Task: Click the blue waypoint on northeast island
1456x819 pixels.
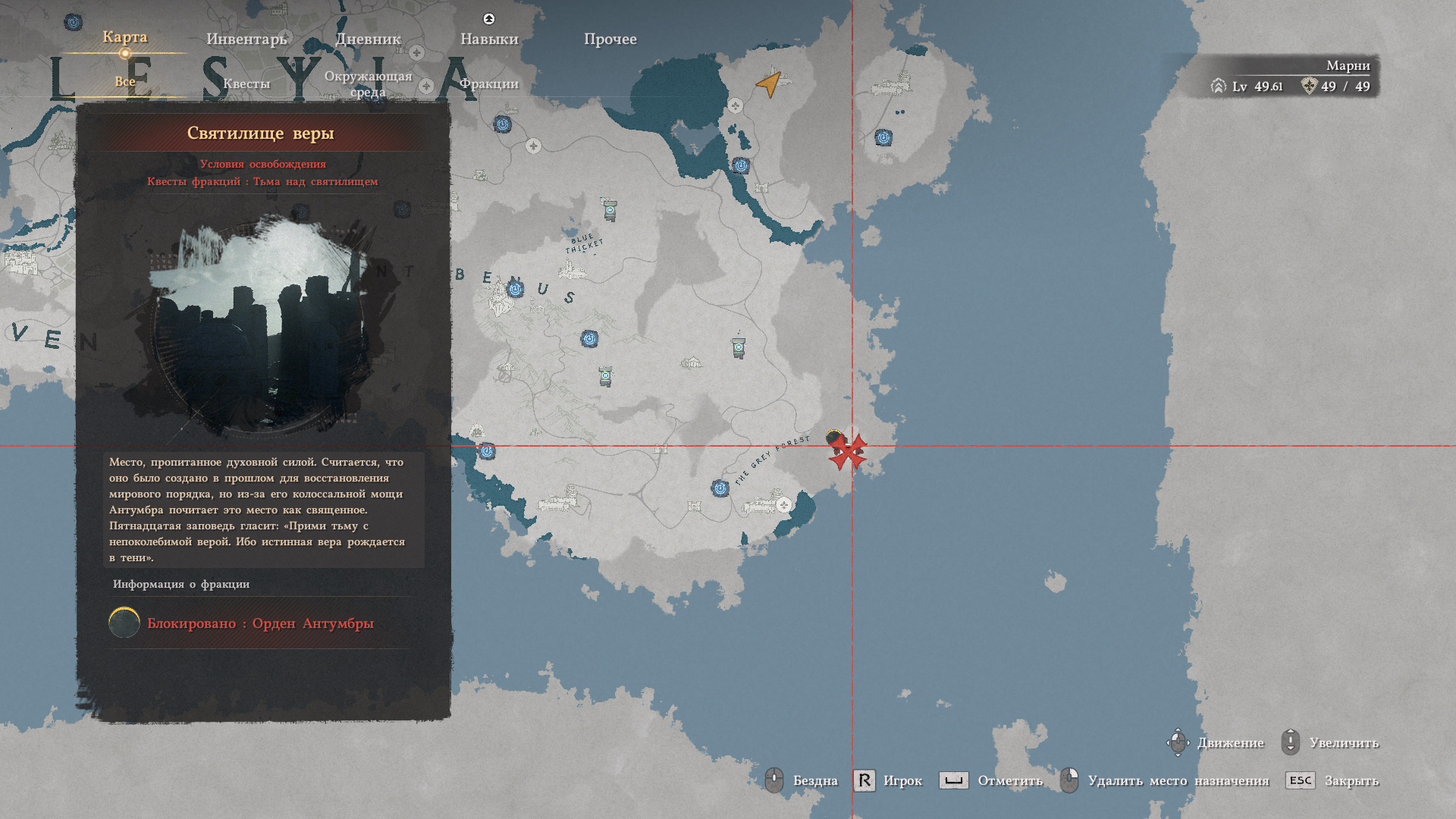Action: click(883, 137)
